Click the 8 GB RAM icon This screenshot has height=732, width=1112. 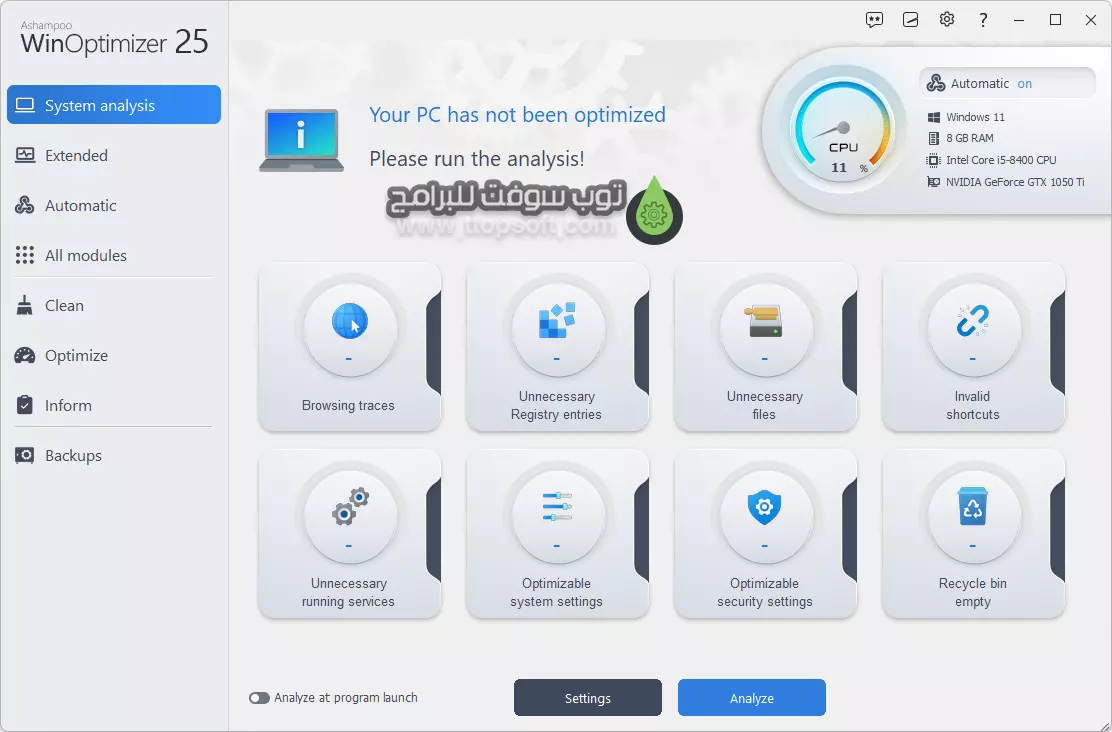pyautogui.click(x=934, y=138)
